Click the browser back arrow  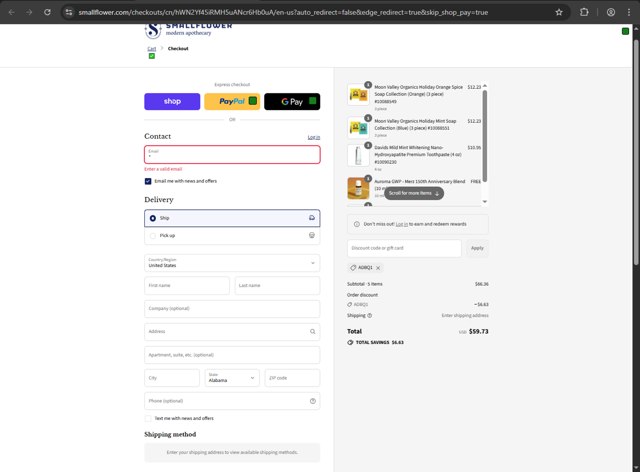[x=11, y=12]
